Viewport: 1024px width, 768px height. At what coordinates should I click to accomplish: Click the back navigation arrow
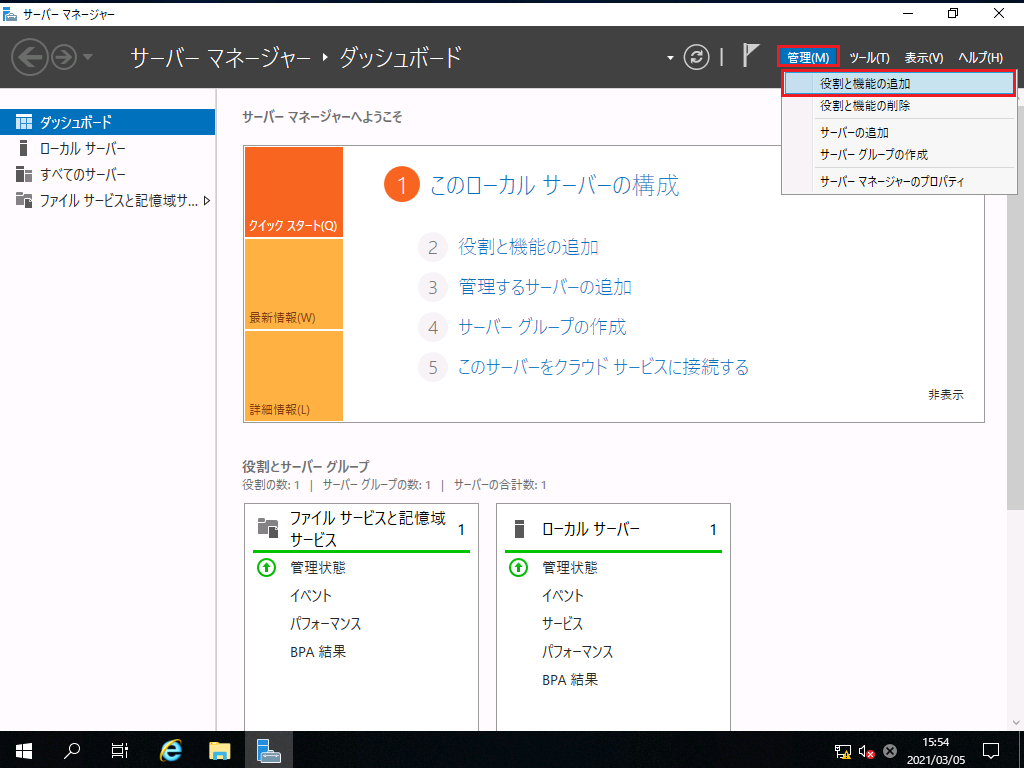(x=29, y=57)
